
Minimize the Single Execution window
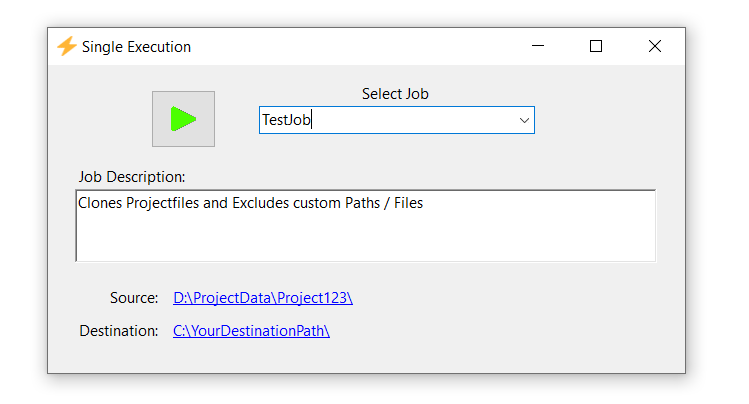(x=538, y=46)
